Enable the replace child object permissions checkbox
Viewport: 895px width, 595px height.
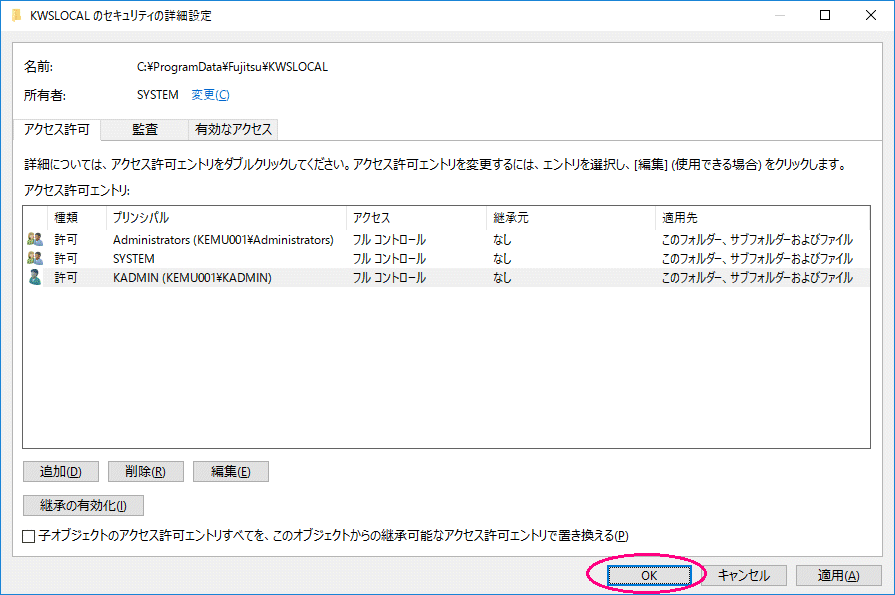point(29,536)
